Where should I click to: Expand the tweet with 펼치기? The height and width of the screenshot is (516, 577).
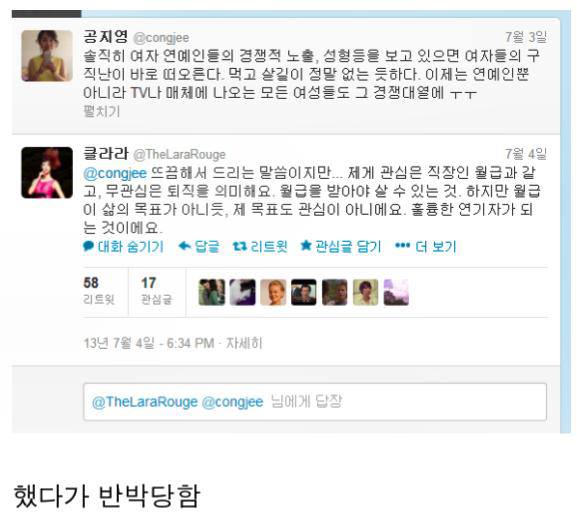point(102,111)
